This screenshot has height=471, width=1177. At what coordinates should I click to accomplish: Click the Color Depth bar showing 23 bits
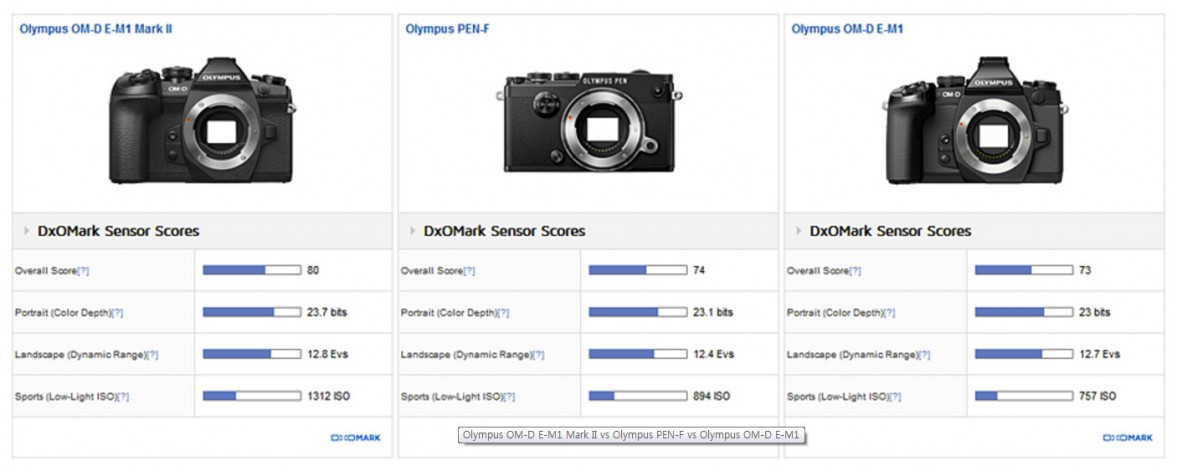[1024, 312]
